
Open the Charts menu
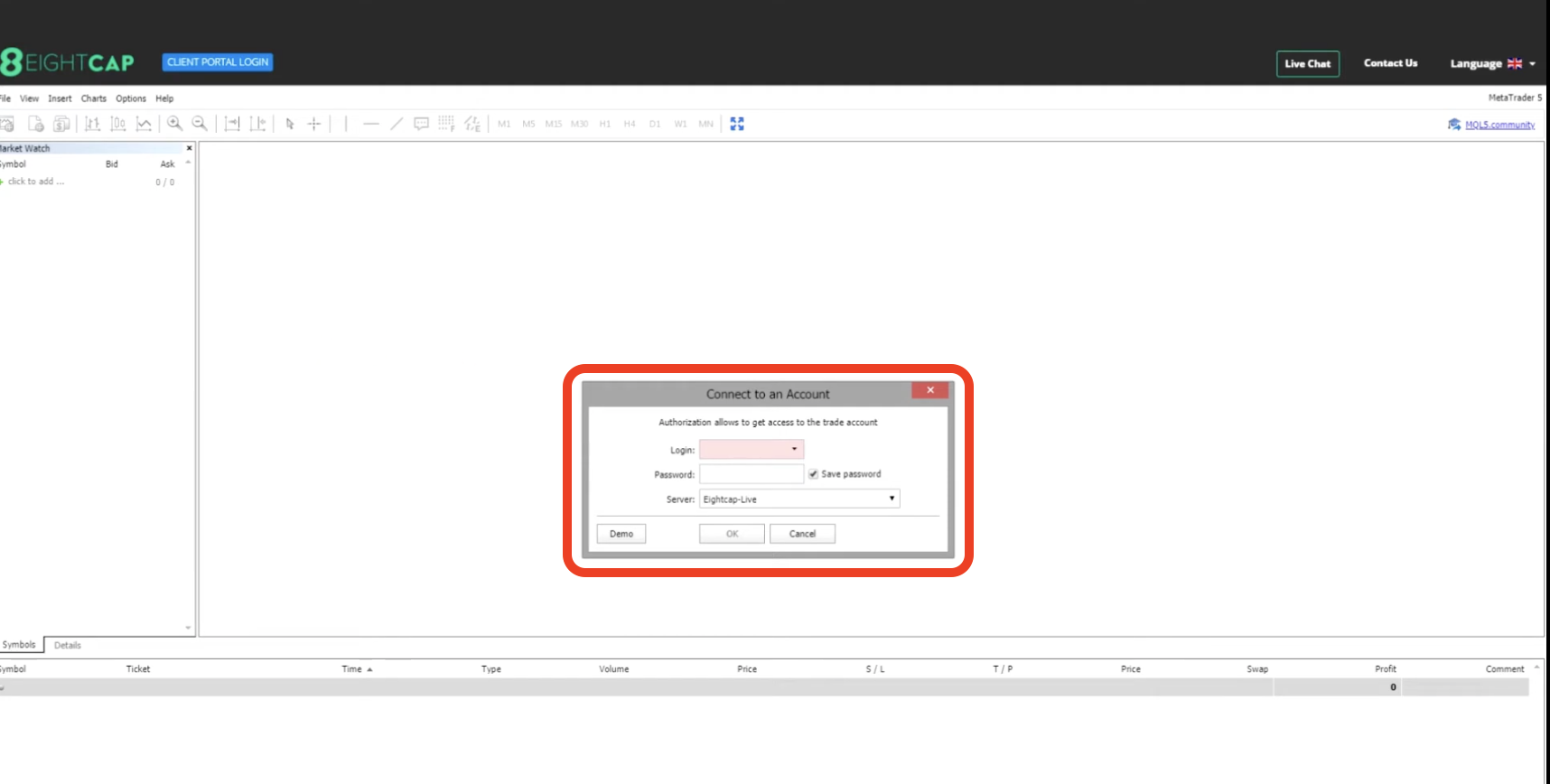coord(93,98)
